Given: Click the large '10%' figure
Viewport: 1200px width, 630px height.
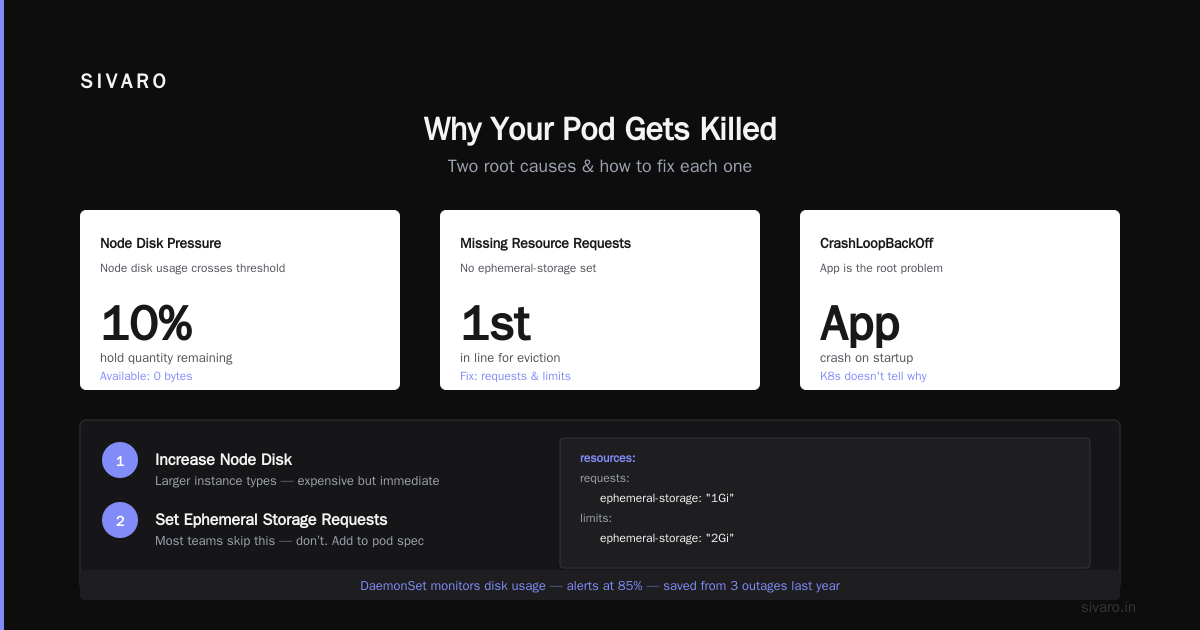Looking at the screenshot, I should tap(146, 323).
